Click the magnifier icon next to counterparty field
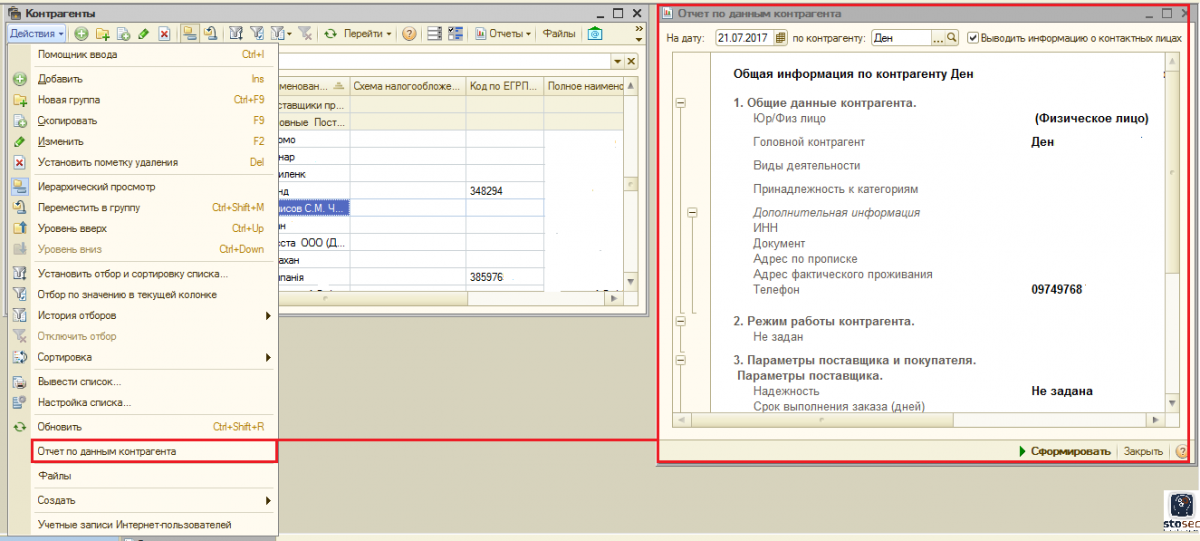The width and height of the screenshot is (1200, 541). coord(951,38)
